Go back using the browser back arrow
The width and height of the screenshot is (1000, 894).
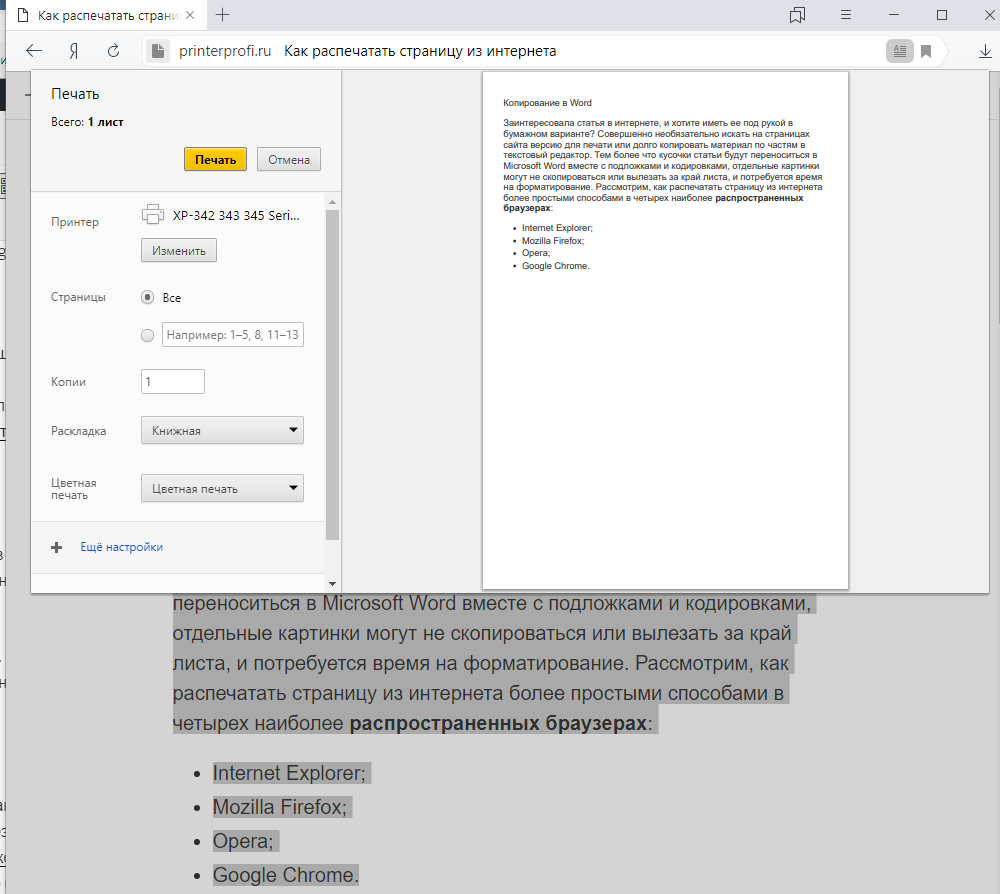pyautogui.click(x=34, y=51)
